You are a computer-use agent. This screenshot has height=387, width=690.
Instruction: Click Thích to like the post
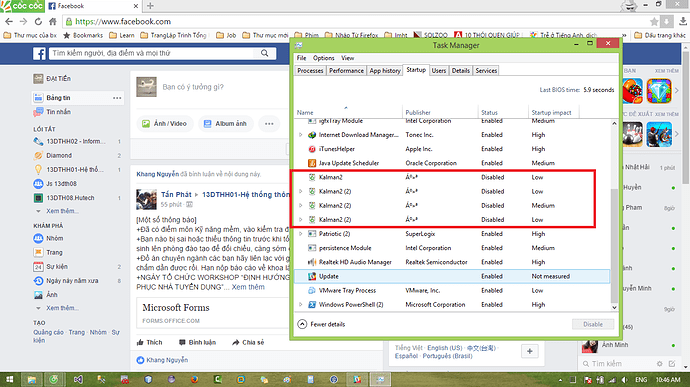tap(150, 342)
